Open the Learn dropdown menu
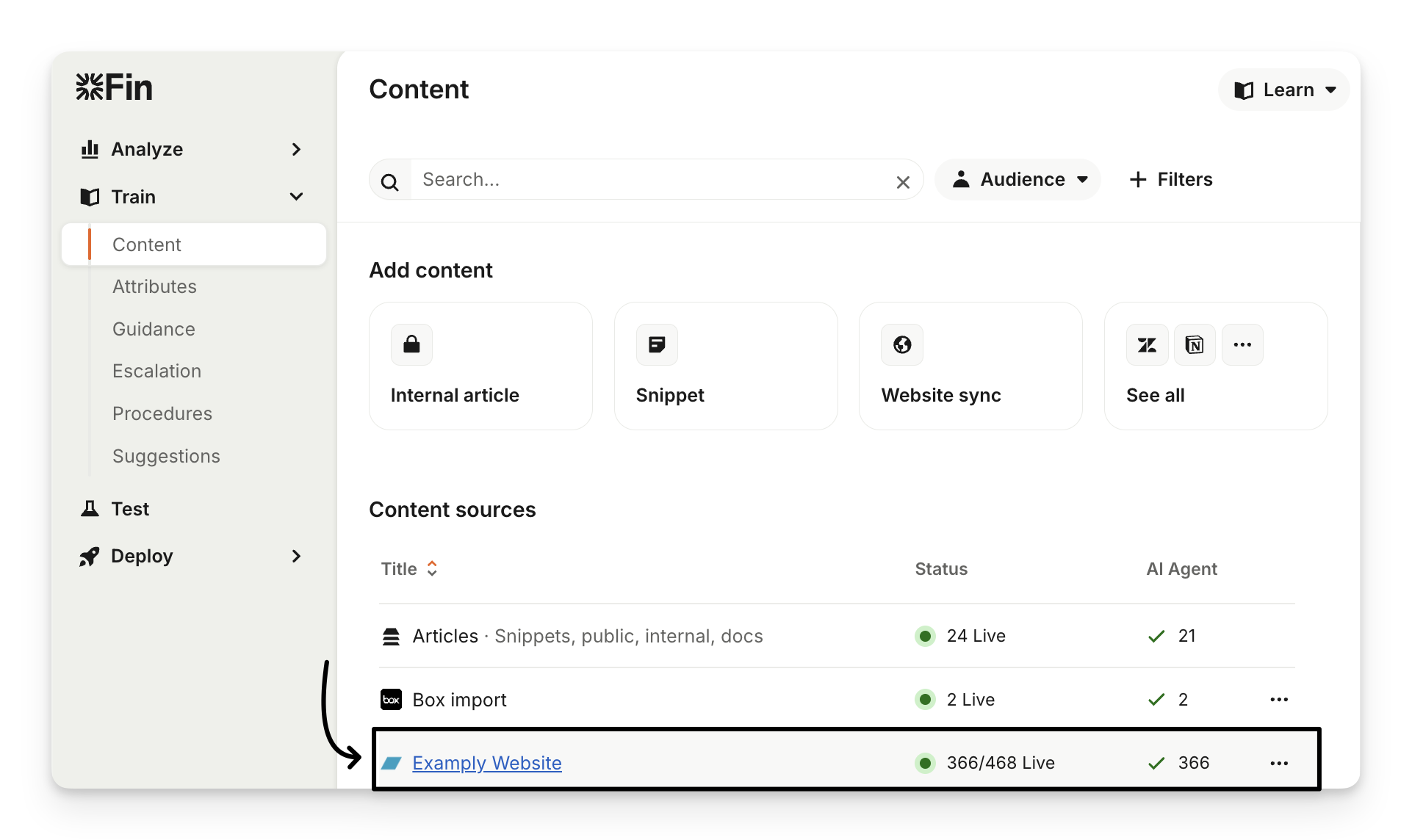 pos(1283,90)
